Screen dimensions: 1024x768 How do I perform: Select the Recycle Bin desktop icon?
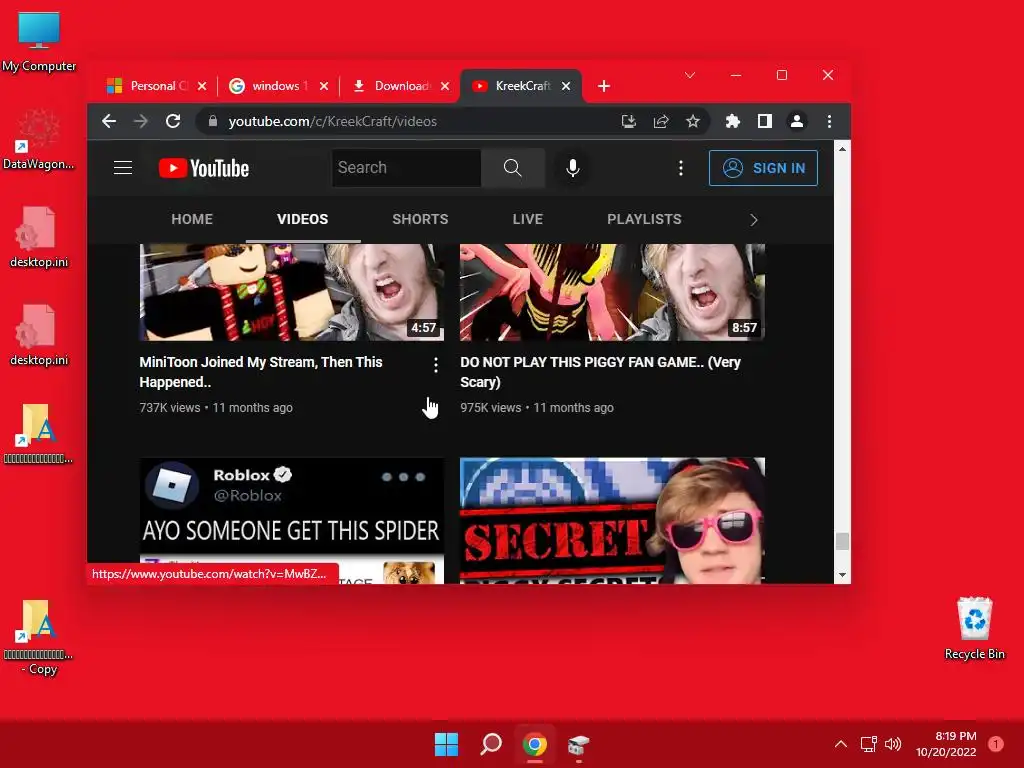tap(974, 628)
